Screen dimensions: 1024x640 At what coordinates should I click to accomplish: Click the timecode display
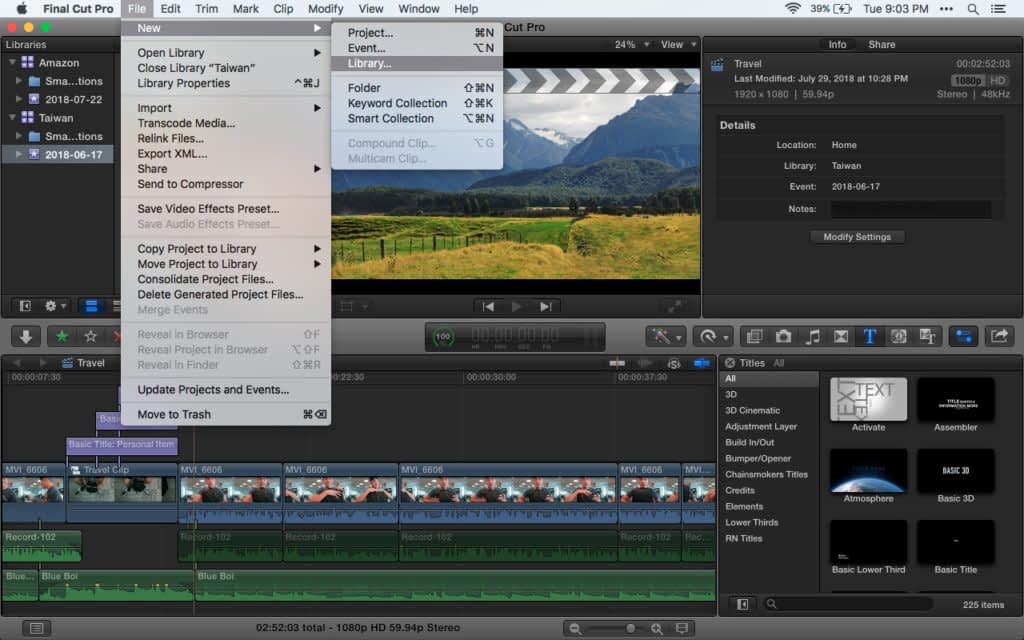point(515,337)
